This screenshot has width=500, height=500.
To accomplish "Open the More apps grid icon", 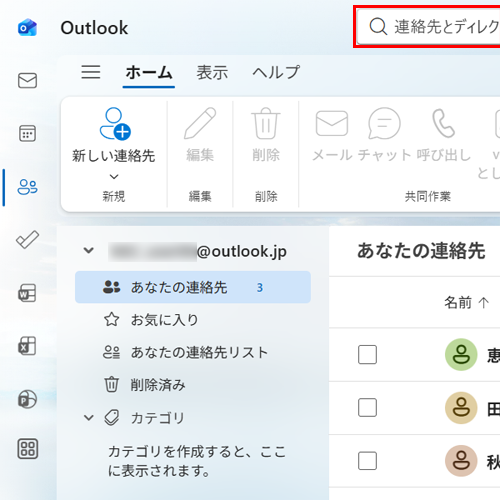I will click(x=27, y=449).
